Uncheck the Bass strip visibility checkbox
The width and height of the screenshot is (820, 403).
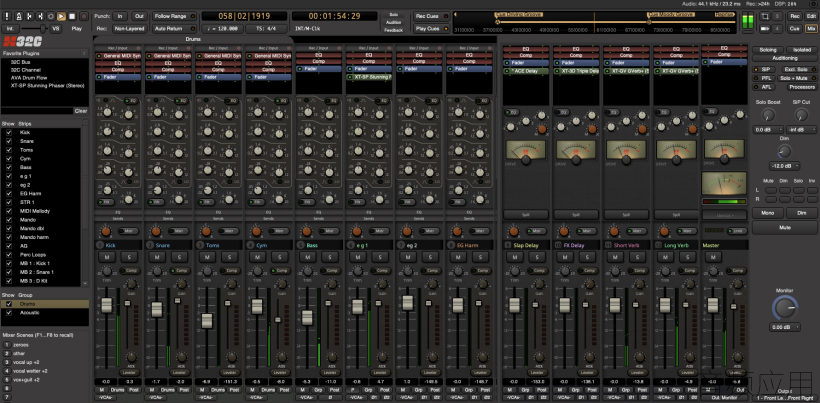9,167
